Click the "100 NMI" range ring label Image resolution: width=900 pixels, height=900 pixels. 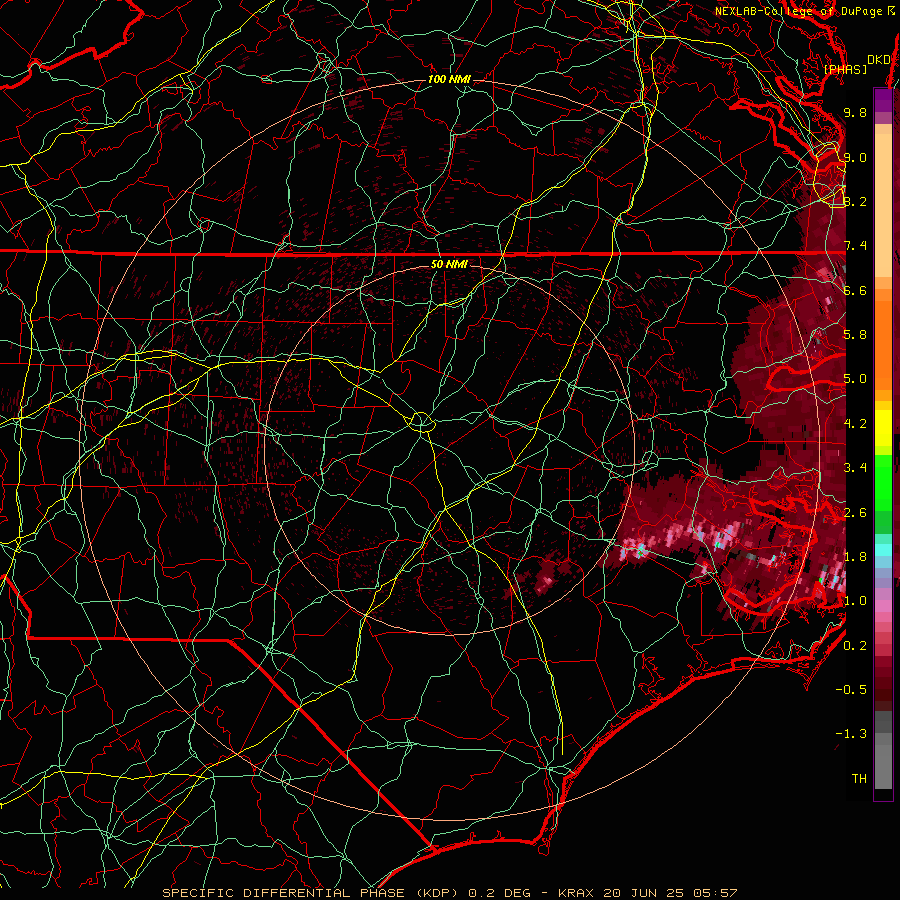point(449,79)
